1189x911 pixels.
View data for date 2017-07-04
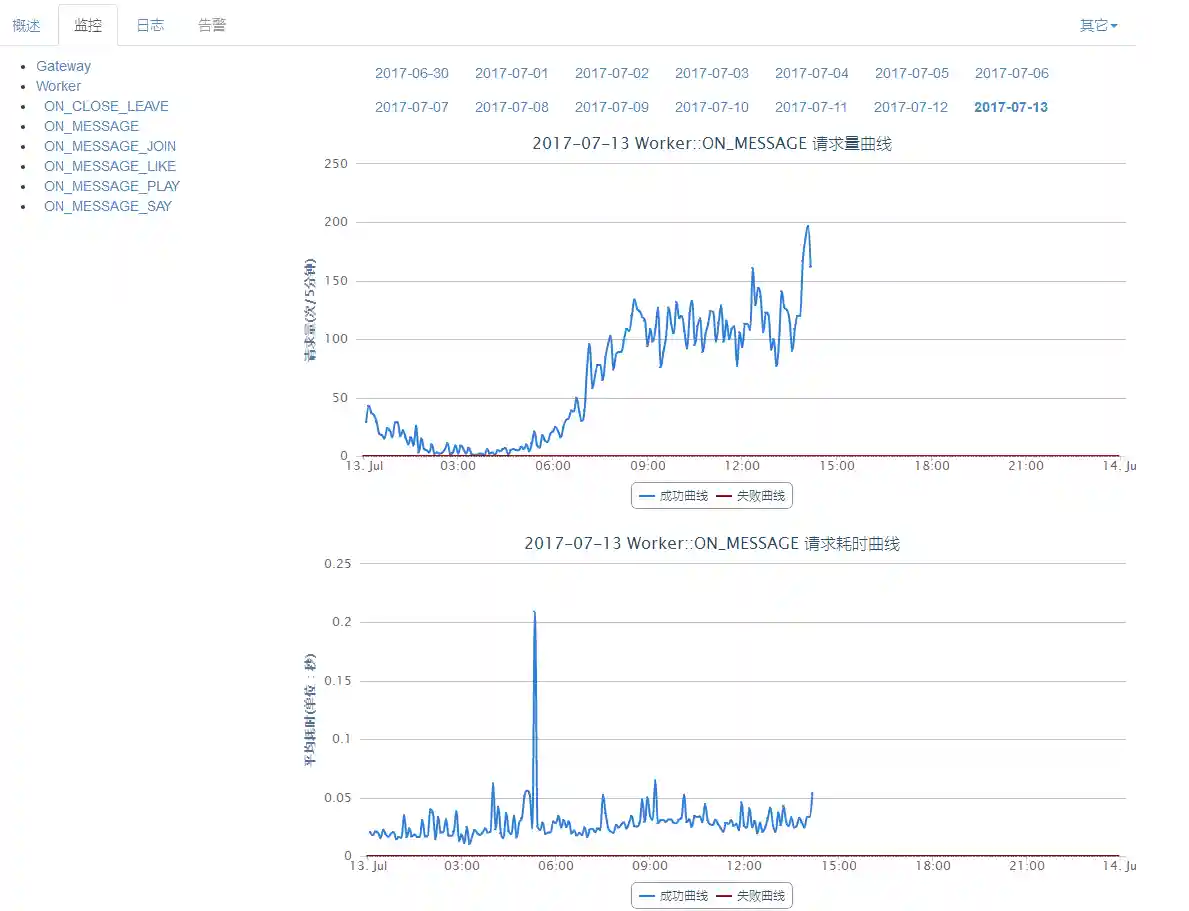pyautogui.click(x=811, y=74)
